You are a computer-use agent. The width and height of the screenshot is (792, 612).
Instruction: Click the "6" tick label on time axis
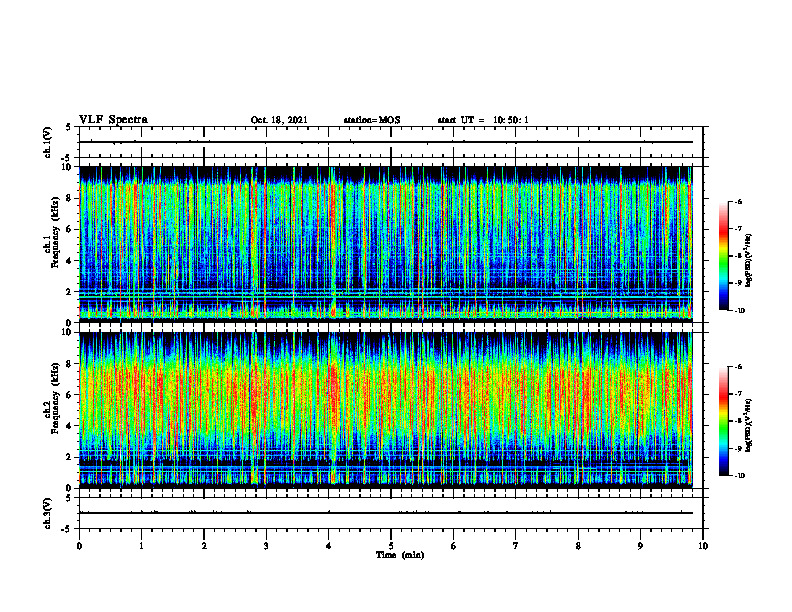click(x=454, y=546)
